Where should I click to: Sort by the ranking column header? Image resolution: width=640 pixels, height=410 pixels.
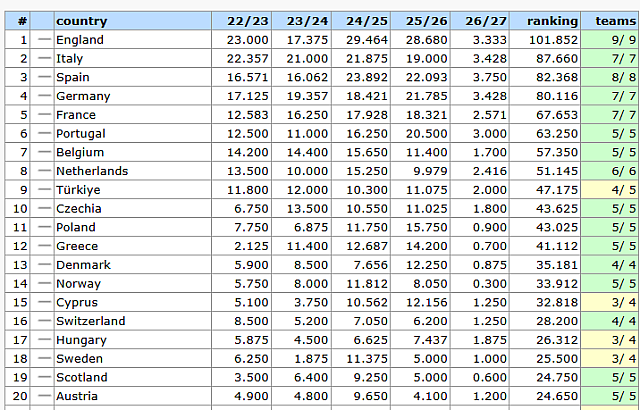[552, 21]
